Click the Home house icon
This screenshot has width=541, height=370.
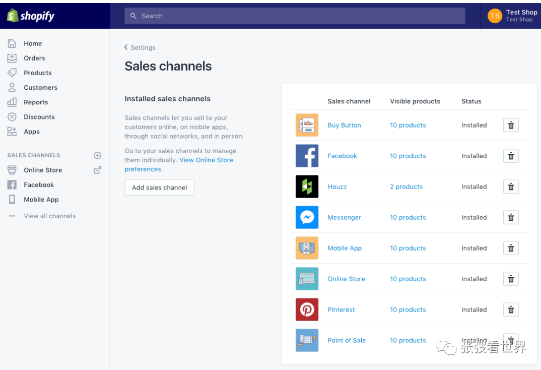pyautogui.click(x=12, y=43)
